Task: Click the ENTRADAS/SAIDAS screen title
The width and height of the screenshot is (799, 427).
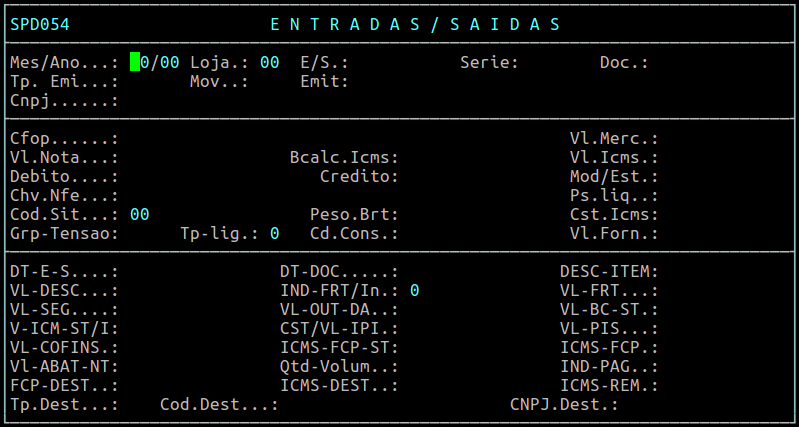Action: pyautogui.click(x=415, y=24)
